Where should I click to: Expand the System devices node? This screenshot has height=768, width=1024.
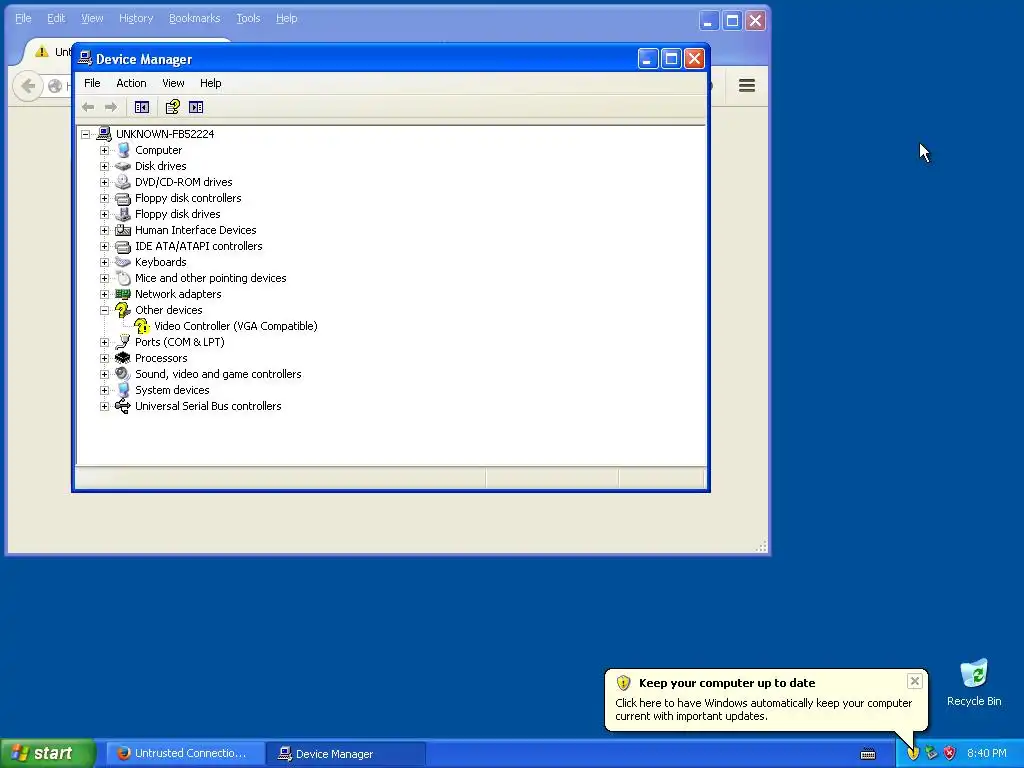[104, 390]
